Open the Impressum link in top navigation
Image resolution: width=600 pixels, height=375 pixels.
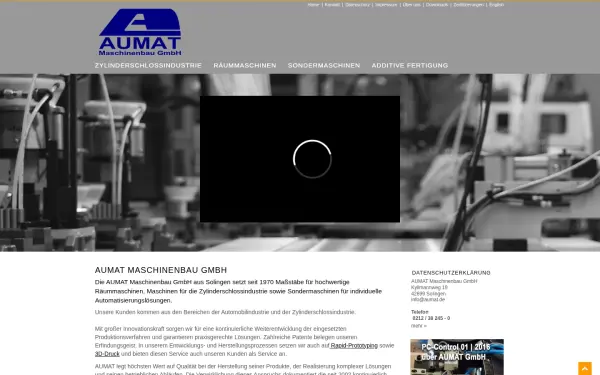tap(386, 5)
